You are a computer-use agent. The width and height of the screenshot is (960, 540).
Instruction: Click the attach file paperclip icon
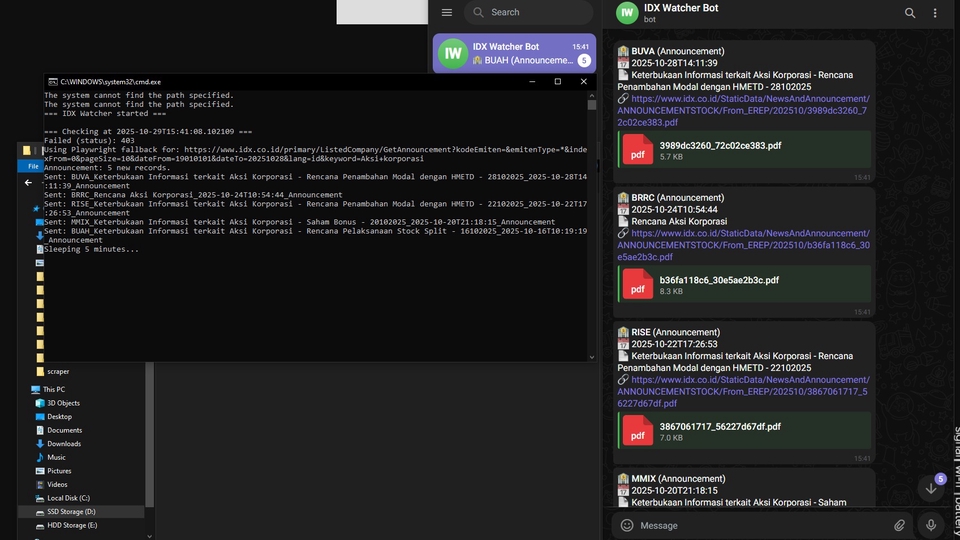coord(899,525)
